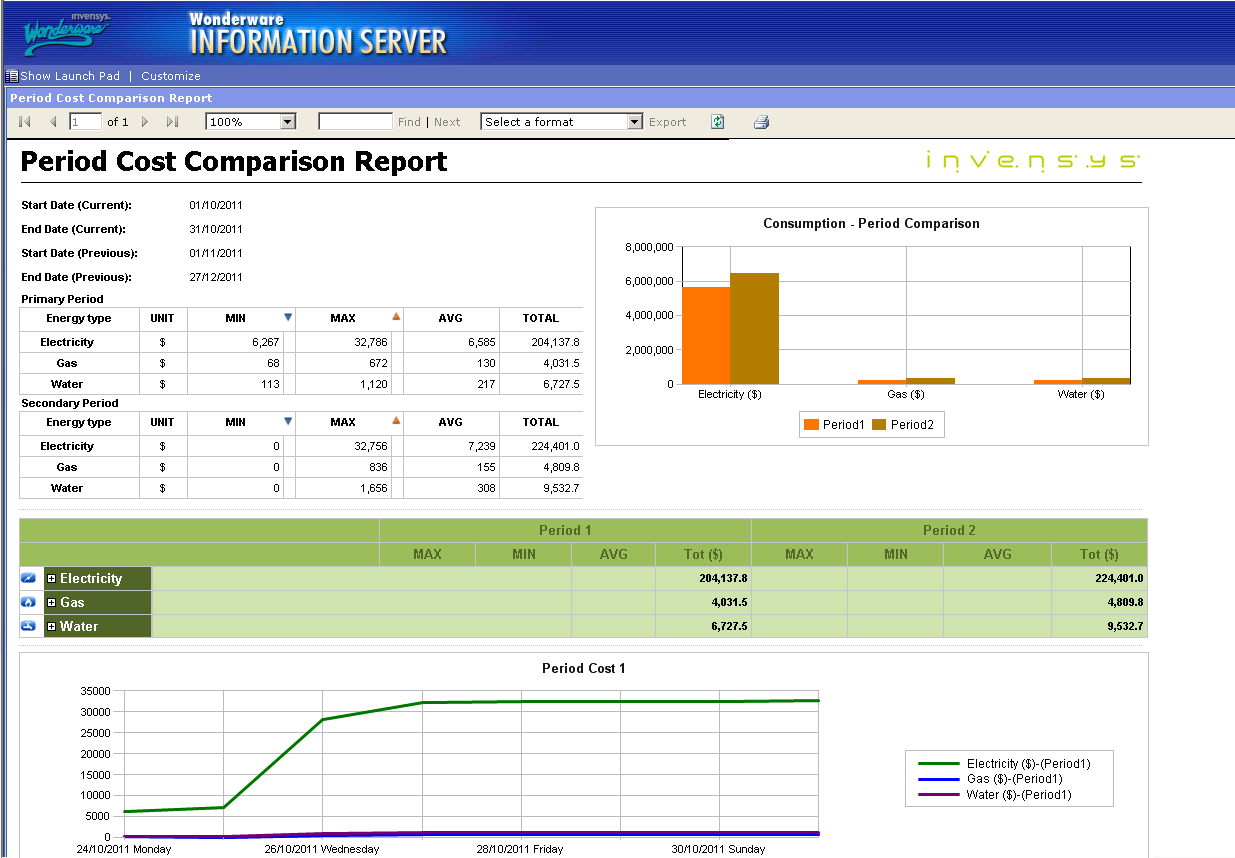Expand the Water row details
The image size is (1235, 858).
pyautogui.click(x=51, y=626)
